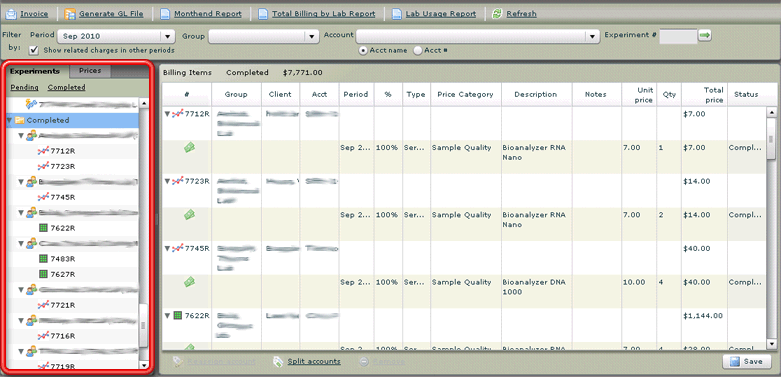
Task: Click the lab group icon above 7712R
Action: click(x=31, y=135)
